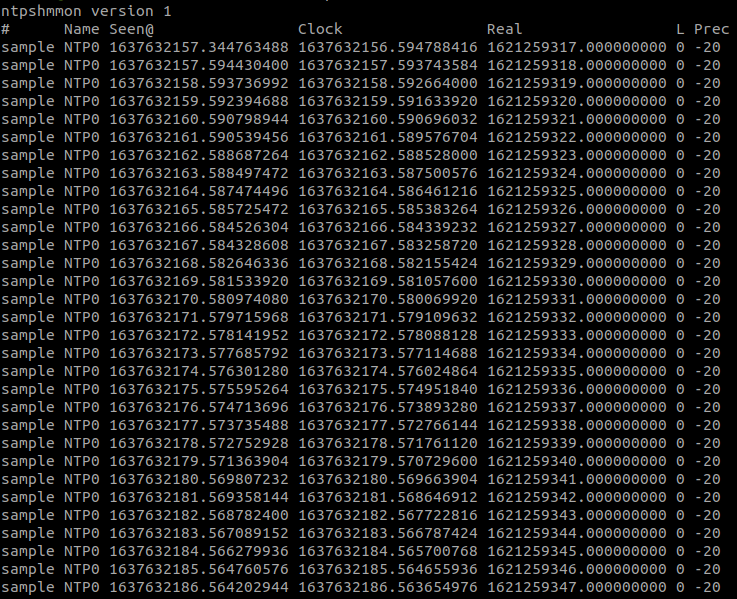This screenshot has height=599, width=737.
Task: Select Clock value 1637632160.590696032
Action: click(388, 119)
